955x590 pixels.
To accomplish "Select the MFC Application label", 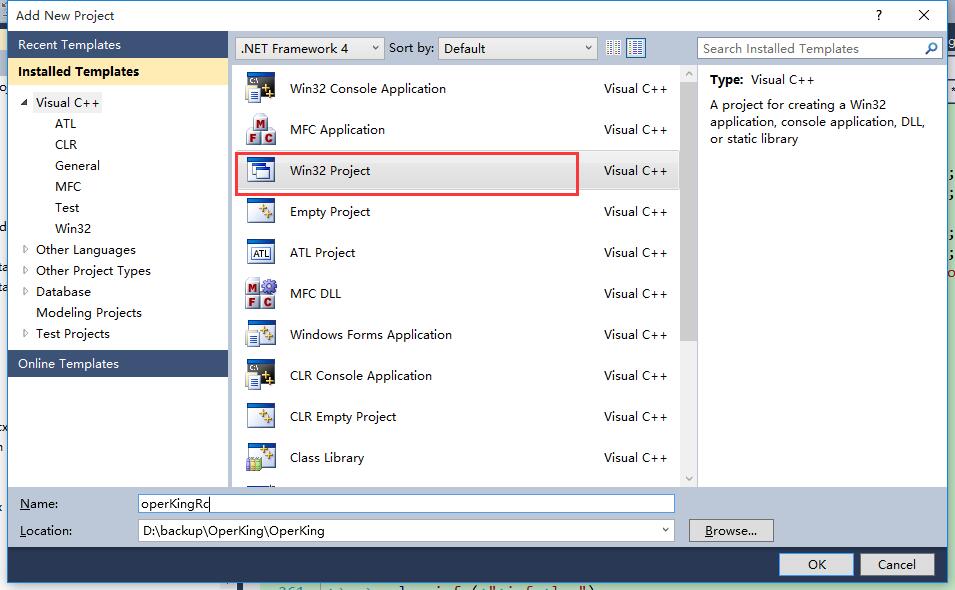I will coord(337,130).
